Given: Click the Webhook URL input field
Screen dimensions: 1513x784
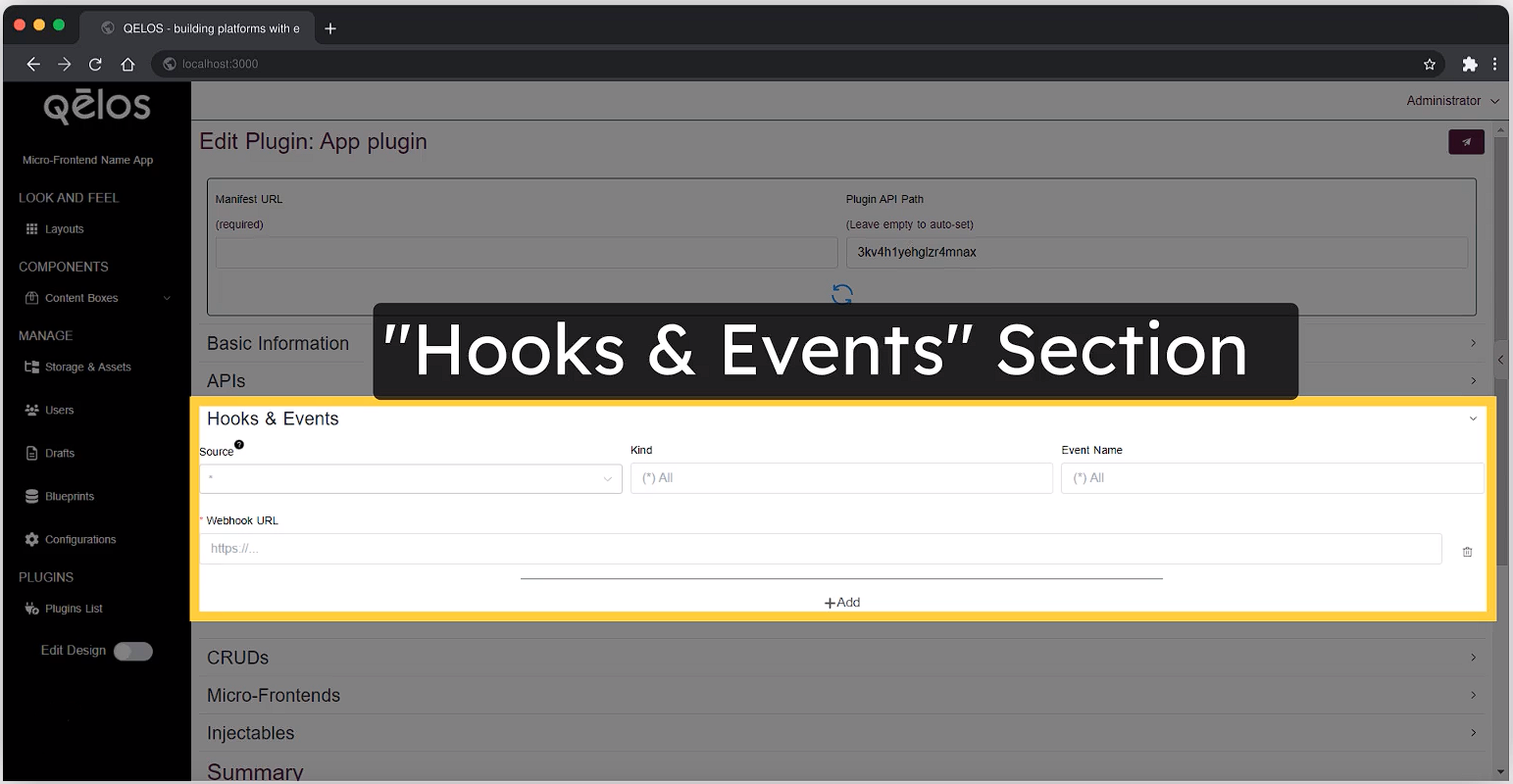Looking at the screenshot, I should click(820, 549).
